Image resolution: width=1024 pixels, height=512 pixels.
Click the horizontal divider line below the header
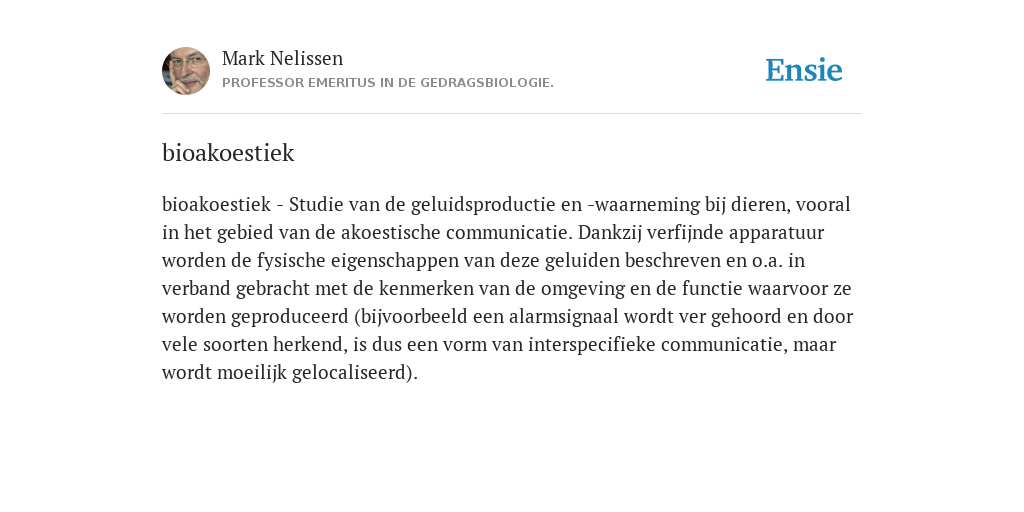(512, 114)
